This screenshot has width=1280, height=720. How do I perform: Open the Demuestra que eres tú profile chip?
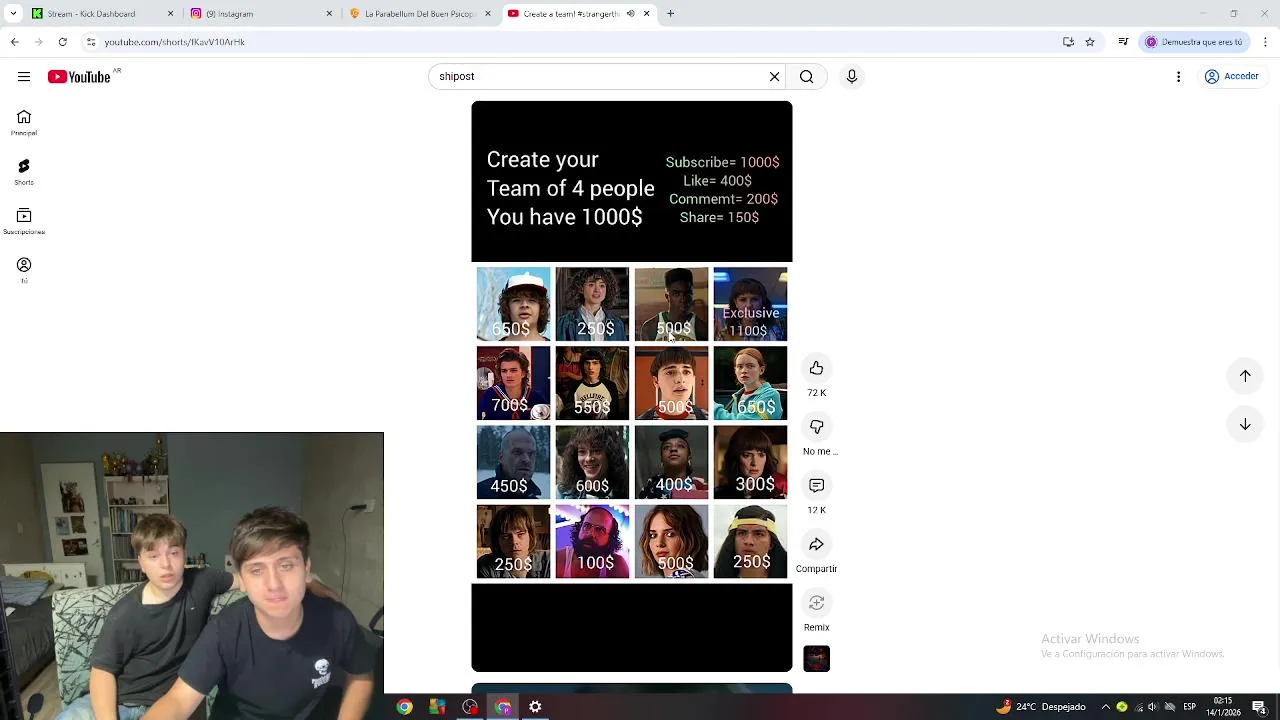(1195, 42)
